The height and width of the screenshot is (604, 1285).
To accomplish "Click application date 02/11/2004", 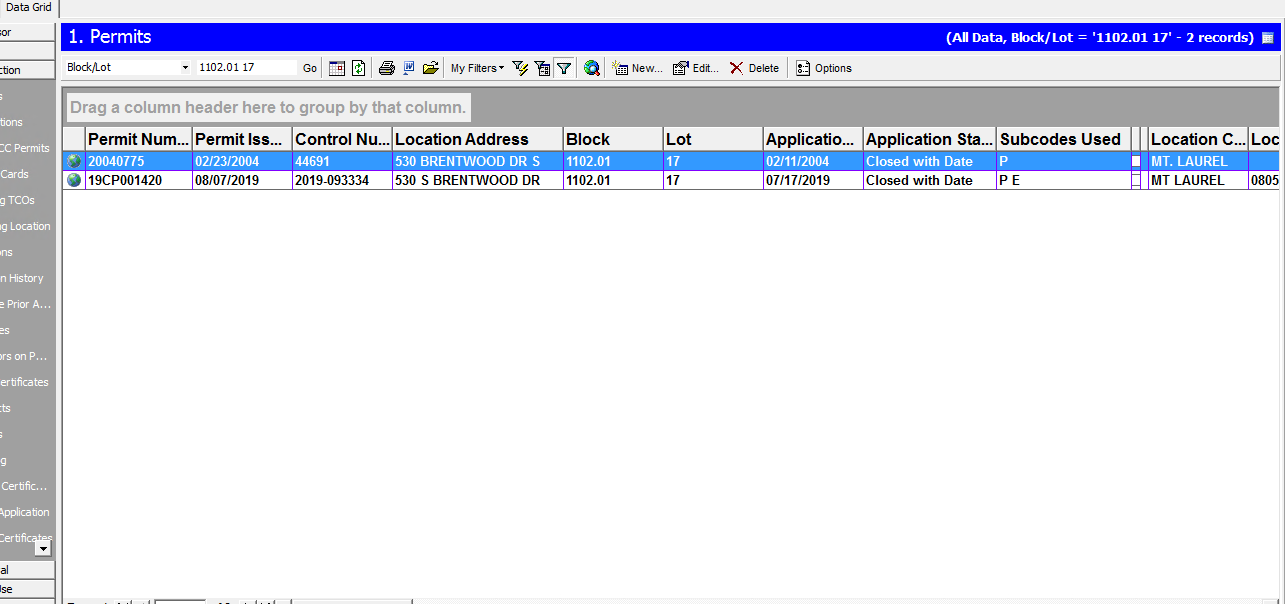I will (813, 161).
